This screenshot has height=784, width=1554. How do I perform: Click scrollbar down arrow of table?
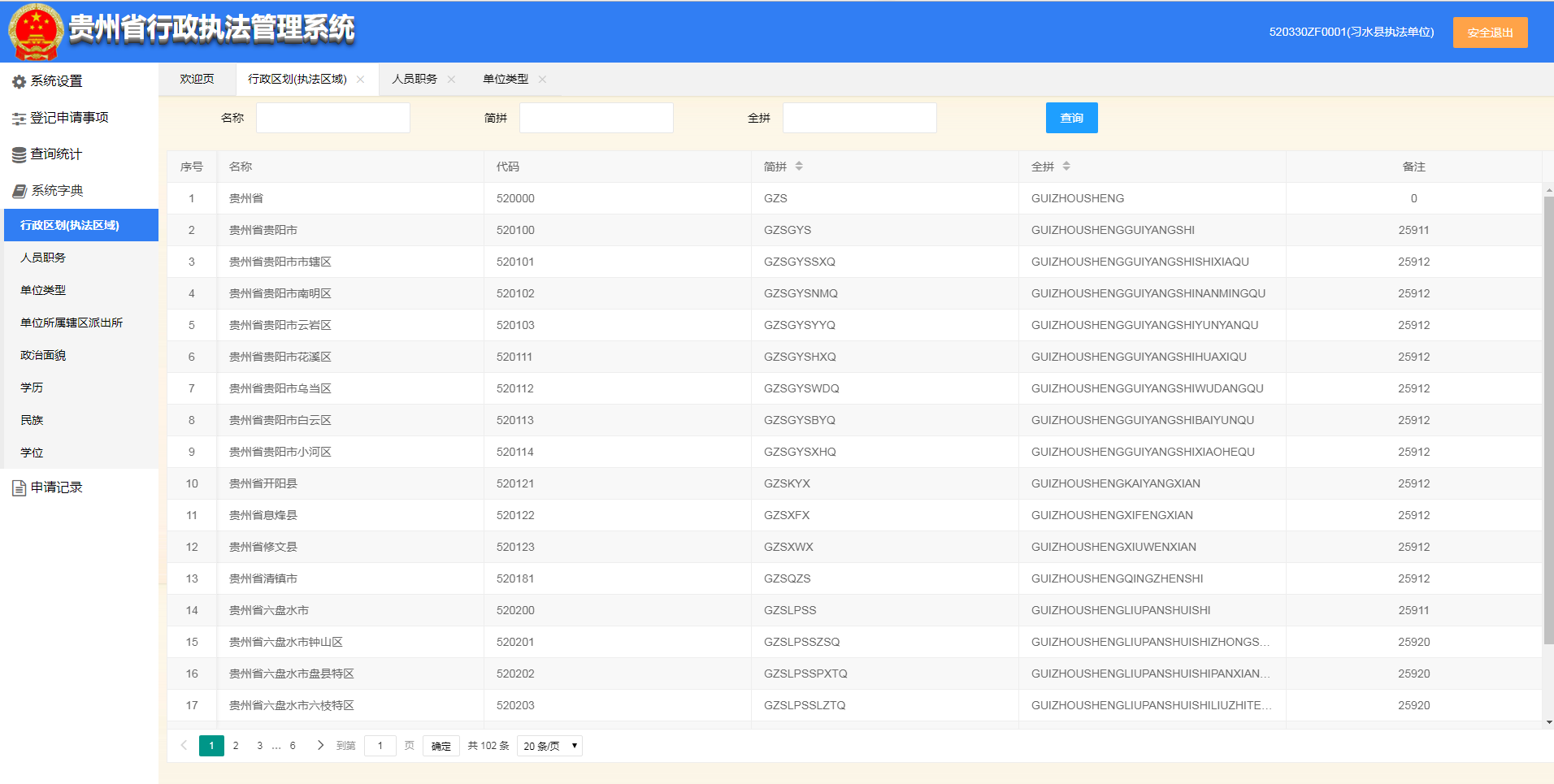1548,721
